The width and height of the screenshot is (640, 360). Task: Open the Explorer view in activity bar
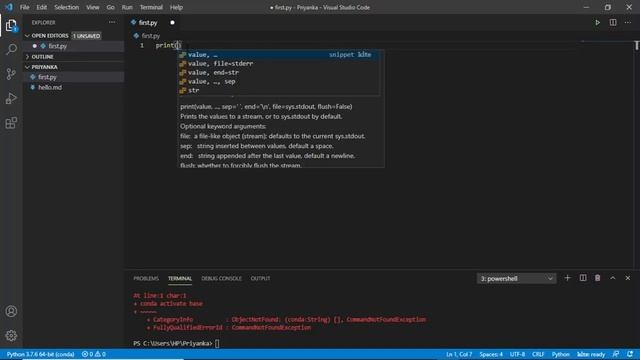11,26
